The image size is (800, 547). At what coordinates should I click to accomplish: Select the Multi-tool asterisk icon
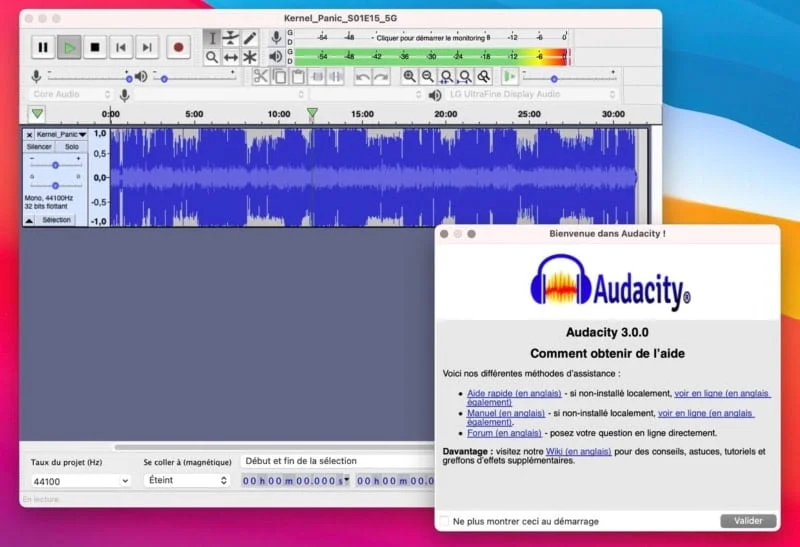point(249,57)
